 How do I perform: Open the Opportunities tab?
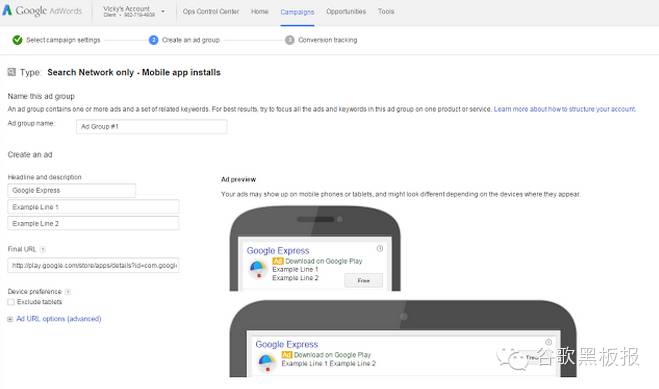click(346, 12)
